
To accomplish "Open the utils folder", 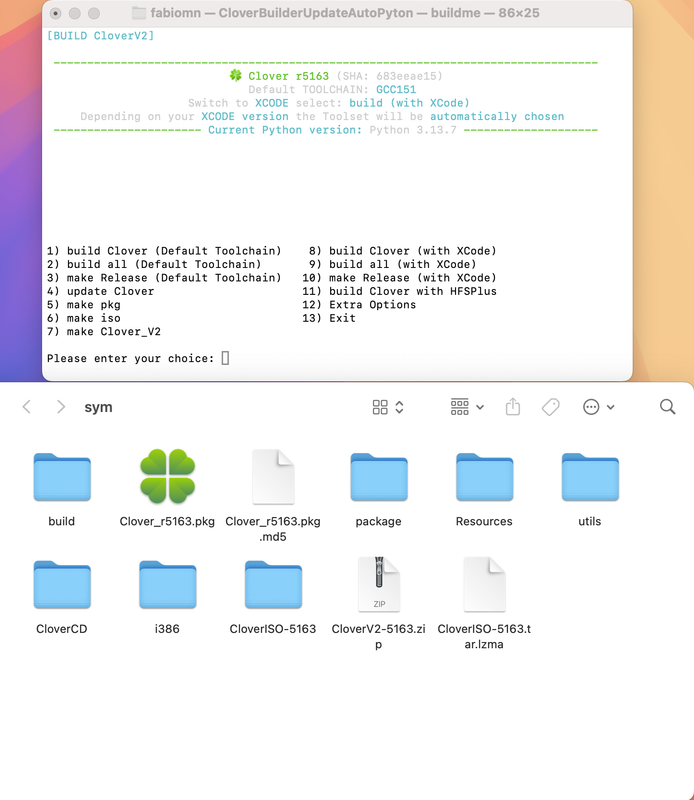I will pyautogui.click(x=590, y=477).
